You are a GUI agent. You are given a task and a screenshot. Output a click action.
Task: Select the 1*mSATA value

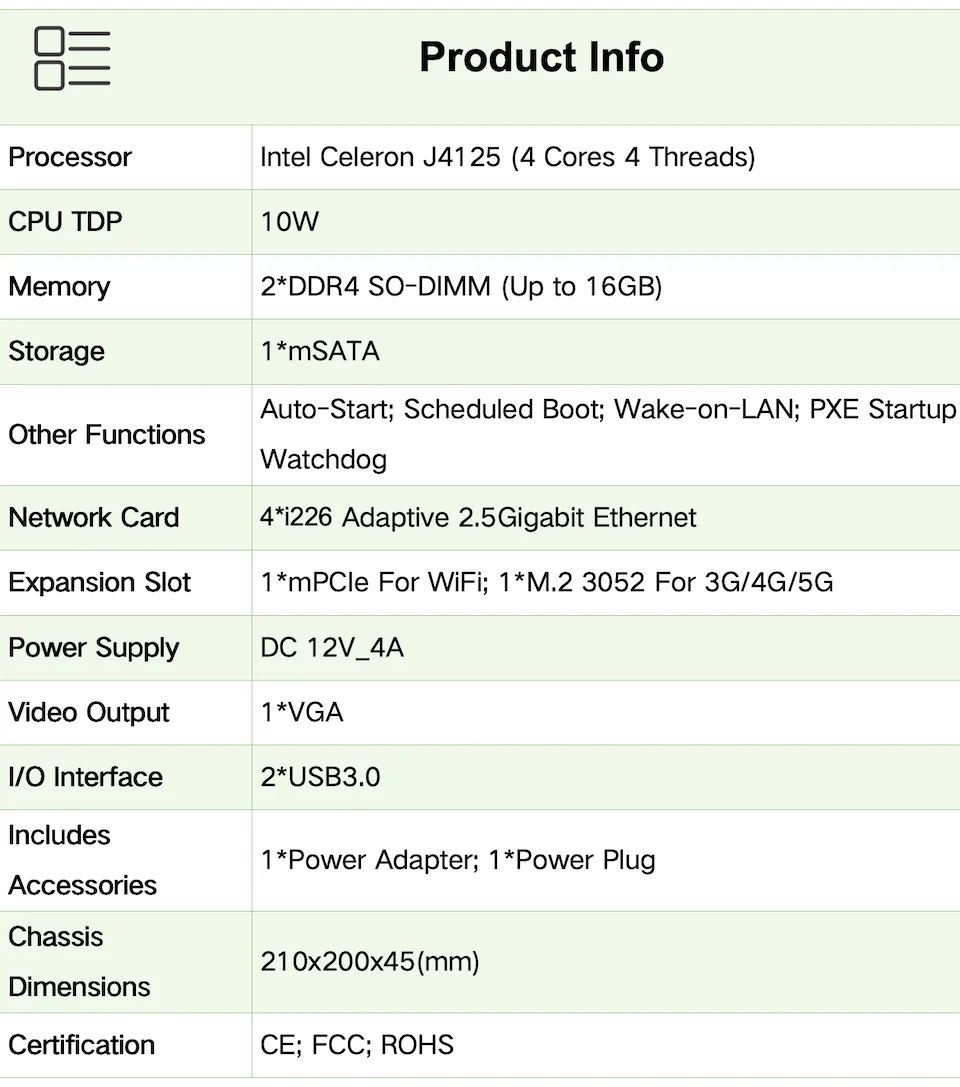point(320,352)
